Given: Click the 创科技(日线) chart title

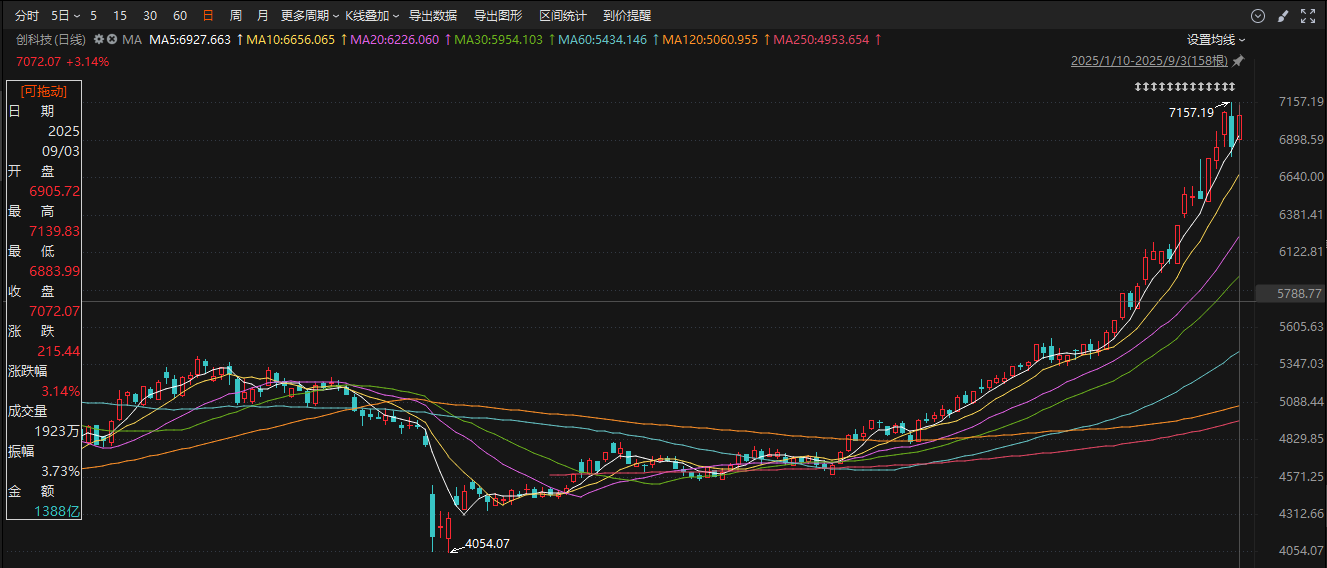Looking at the screenshot, I should pyautogui.click(x=50, y=39).
